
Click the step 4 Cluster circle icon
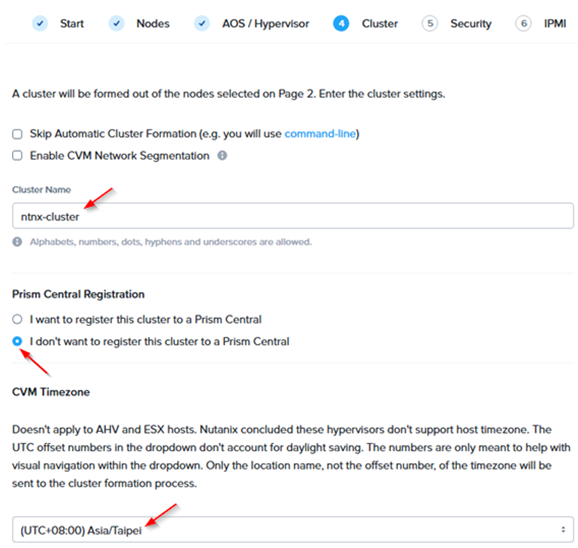pos(341,24)
